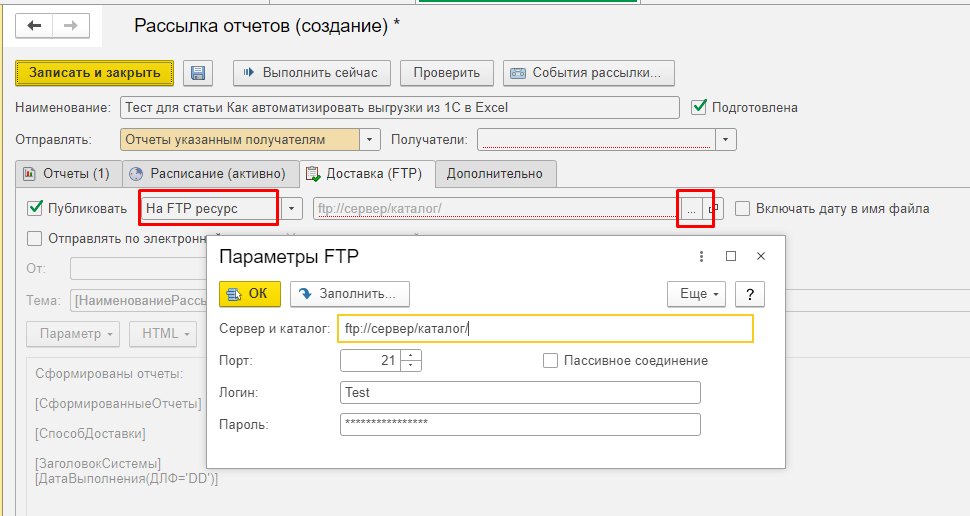Select the Доставка (FTP) tab
Screen dimensions: 970x516
(367, 174)
